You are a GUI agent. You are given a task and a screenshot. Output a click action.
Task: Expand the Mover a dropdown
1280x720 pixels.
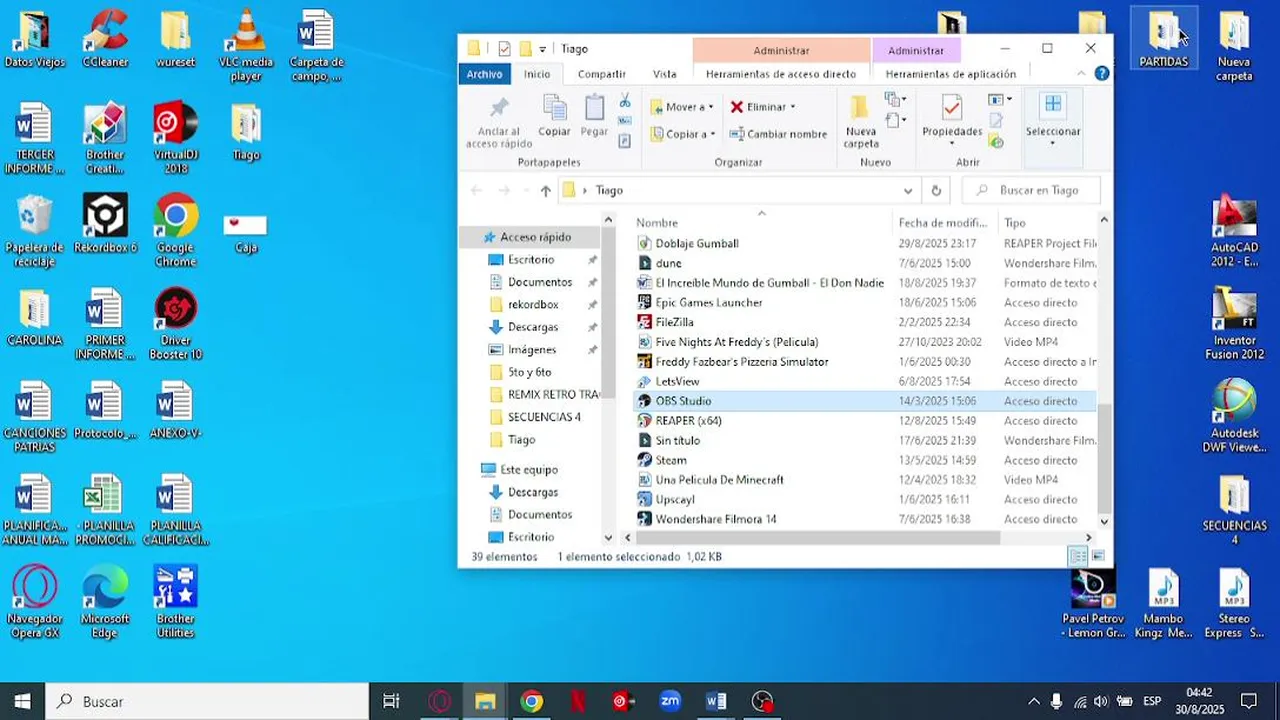click(x=711, y=107)
